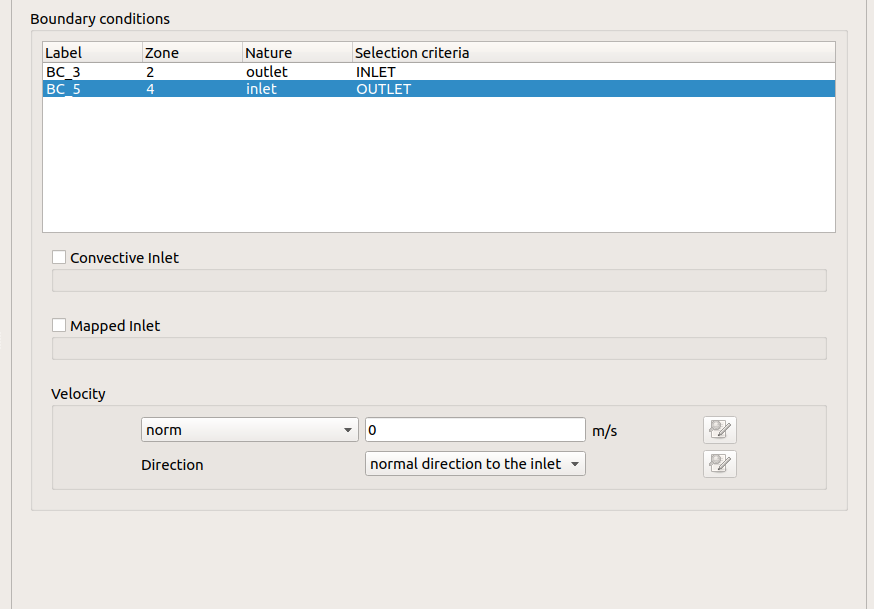Click INLET selection criteria for BC_3
The image size is (874, 609).
click(376, 72)
